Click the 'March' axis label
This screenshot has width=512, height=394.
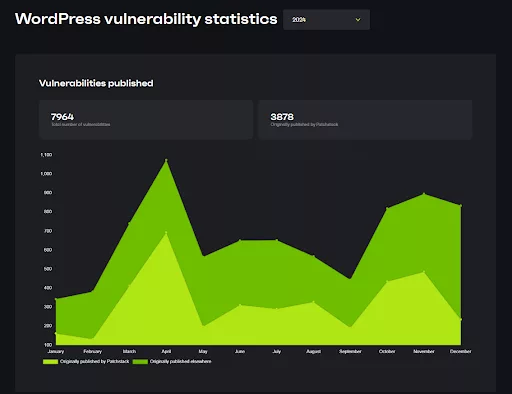[x=129, y=351]
